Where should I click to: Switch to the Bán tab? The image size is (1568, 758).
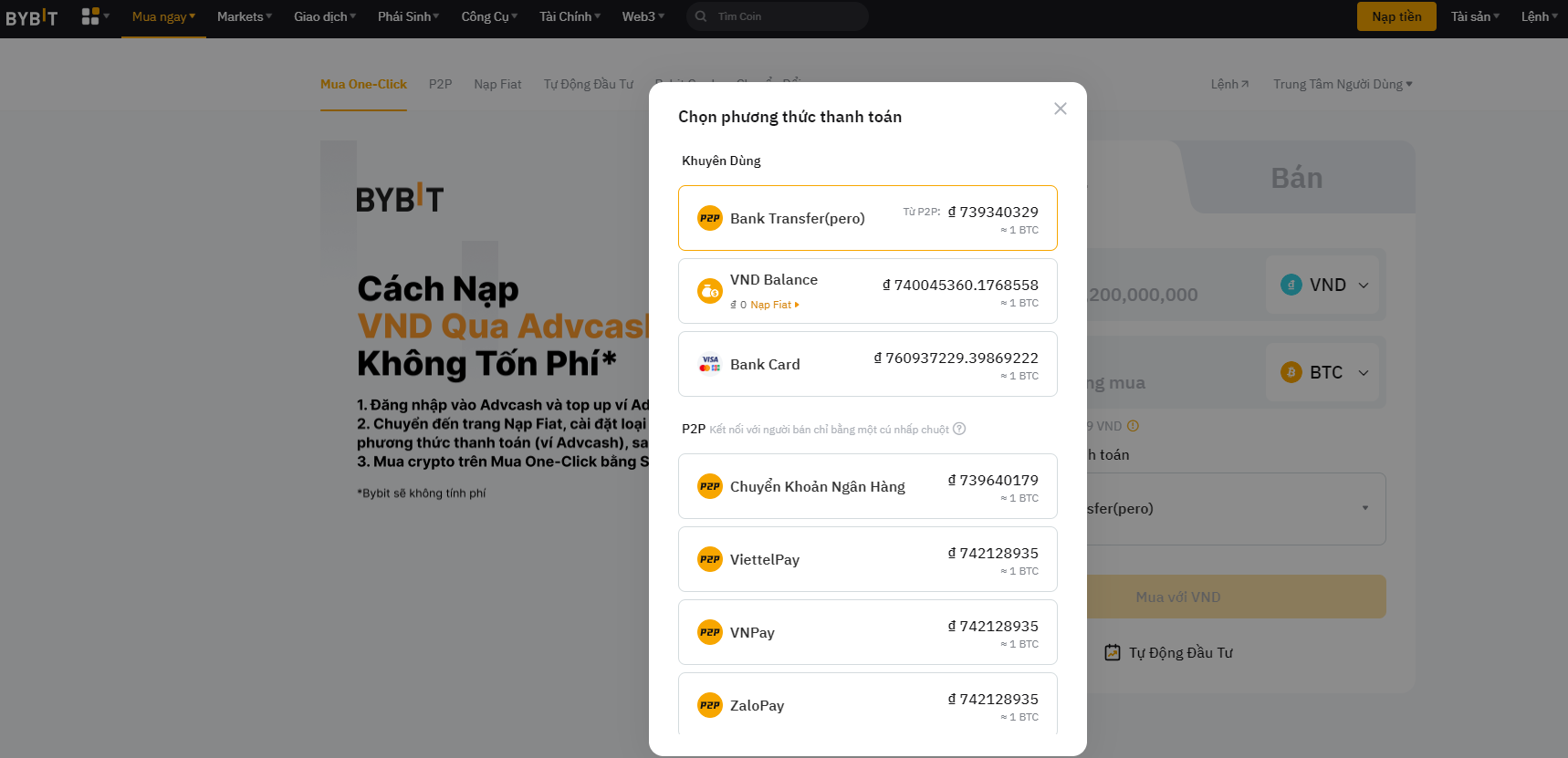pyautogui.click(x=1297, y=178)
